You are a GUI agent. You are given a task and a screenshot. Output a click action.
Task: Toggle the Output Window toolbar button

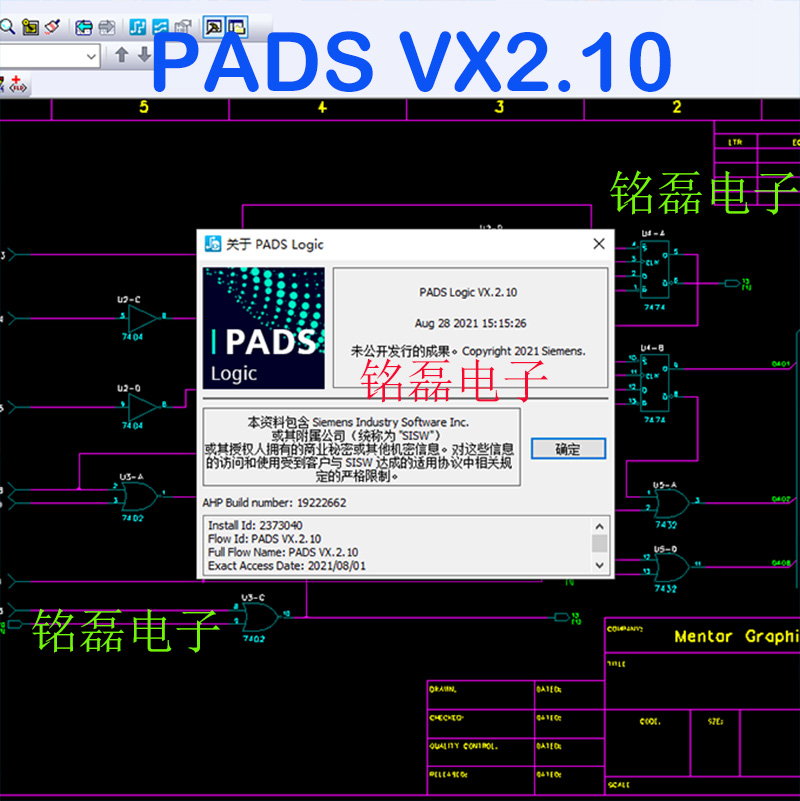(214, 27)
